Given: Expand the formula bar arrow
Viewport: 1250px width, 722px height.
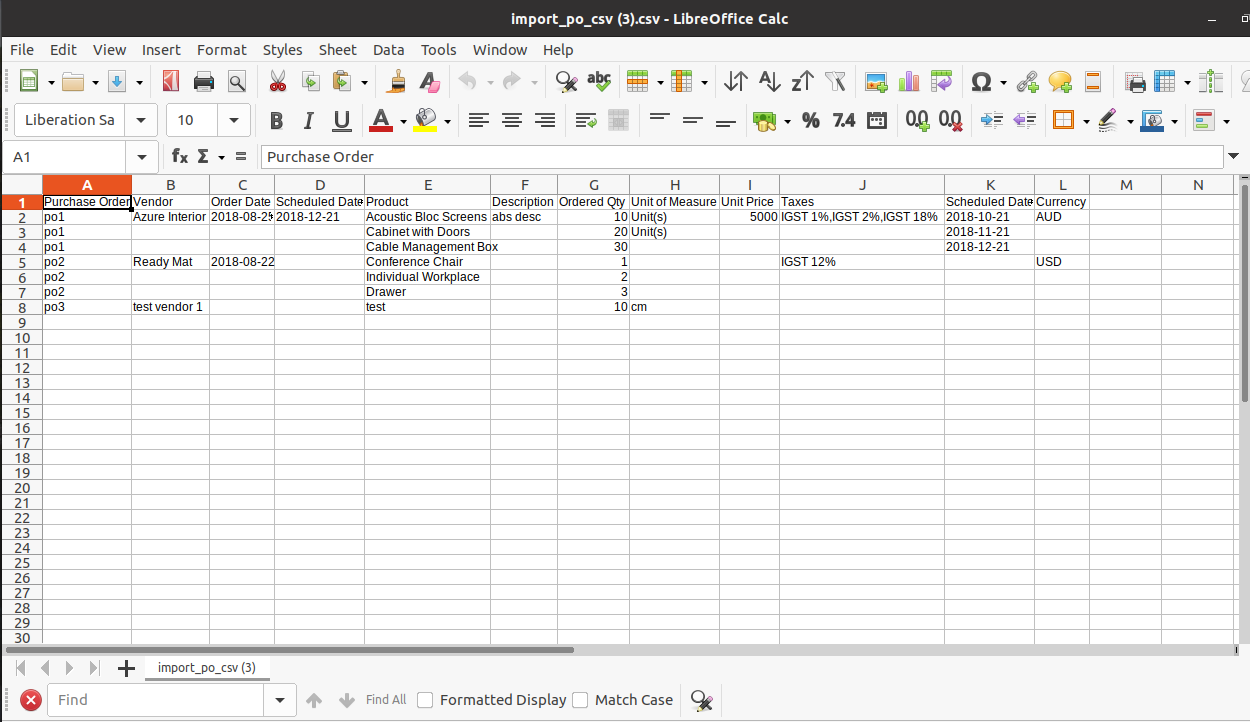Looking at the screenshot, I should click(x=1234, y=156).
